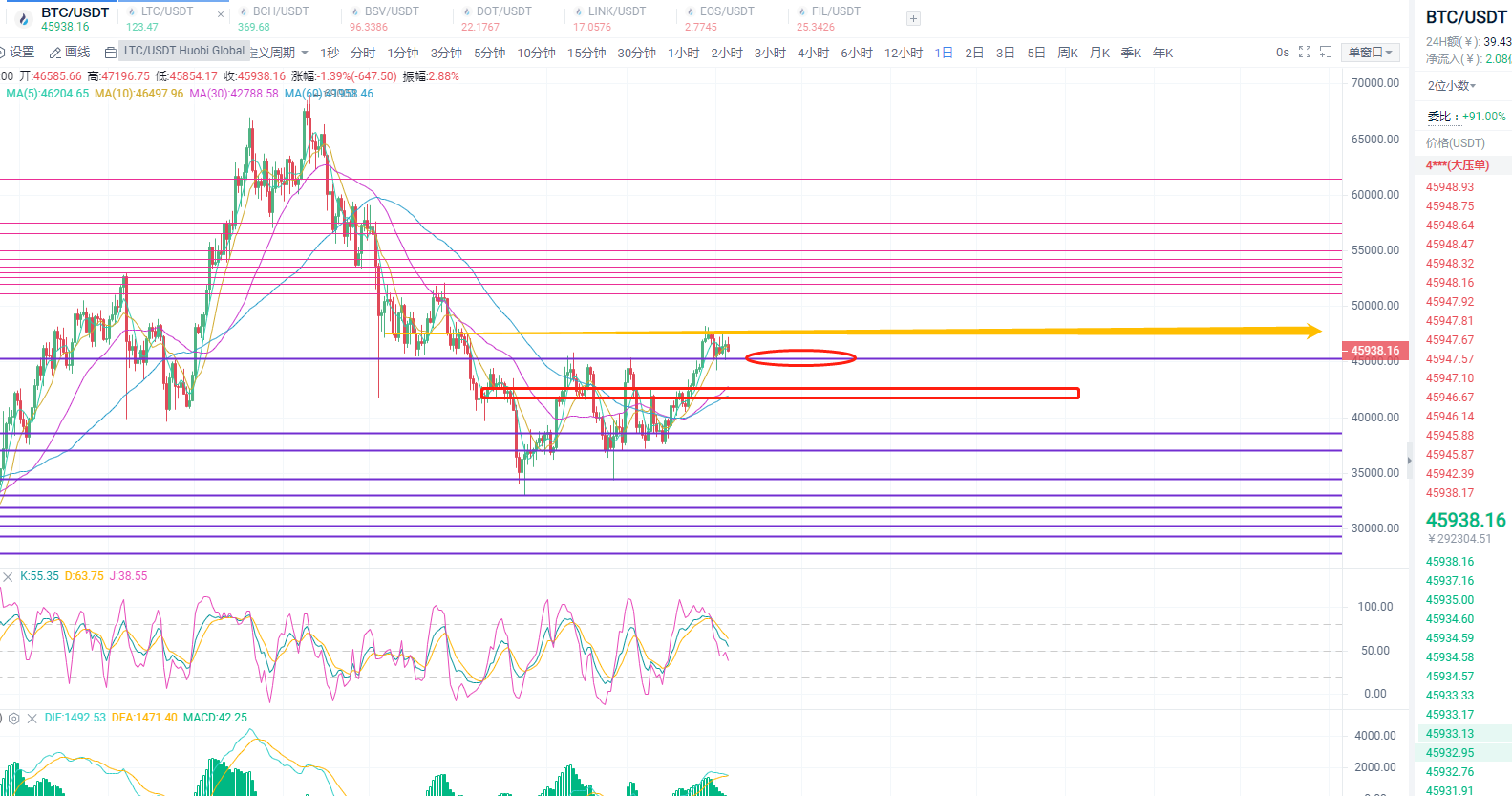Open MACD indicator settings gear
This screenshot has width=1512, height=796.
coord(14,718)
